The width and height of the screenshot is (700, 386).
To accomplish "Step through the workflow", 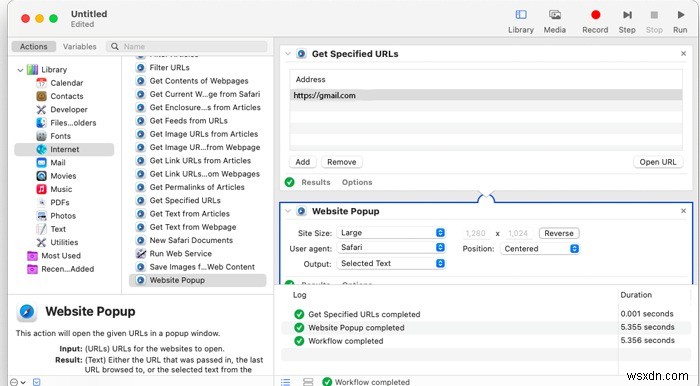I will (x=627, y=21).
